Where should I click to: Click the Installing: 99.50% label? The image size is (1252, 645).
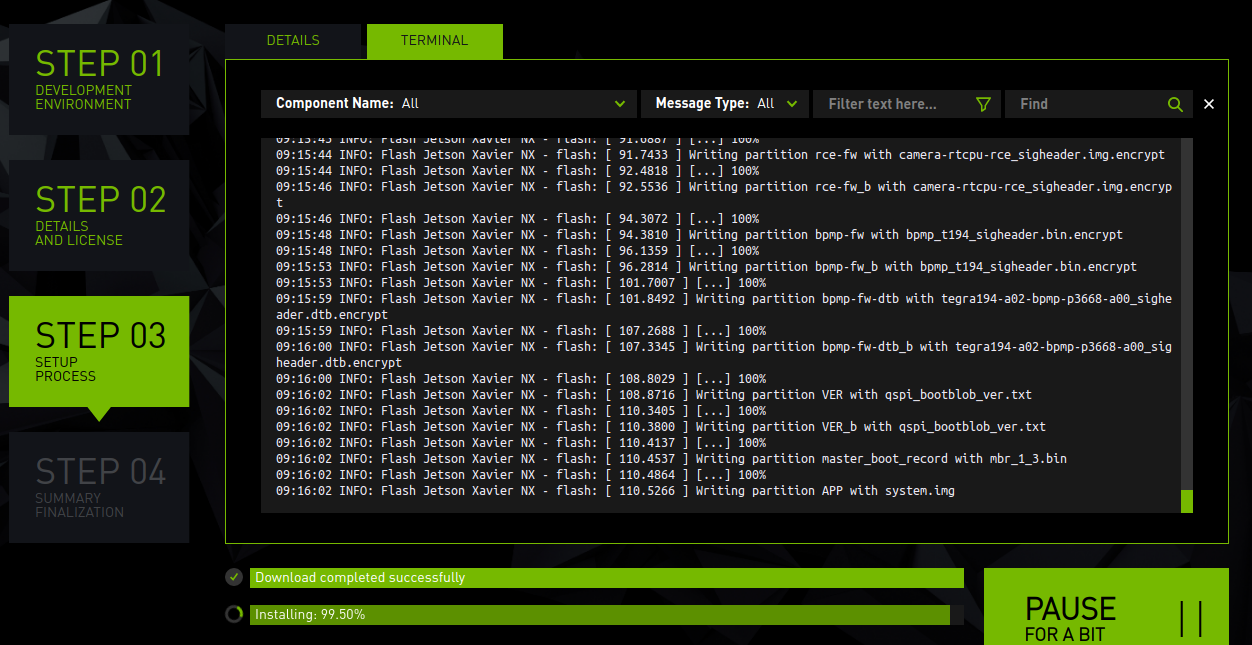310,614
